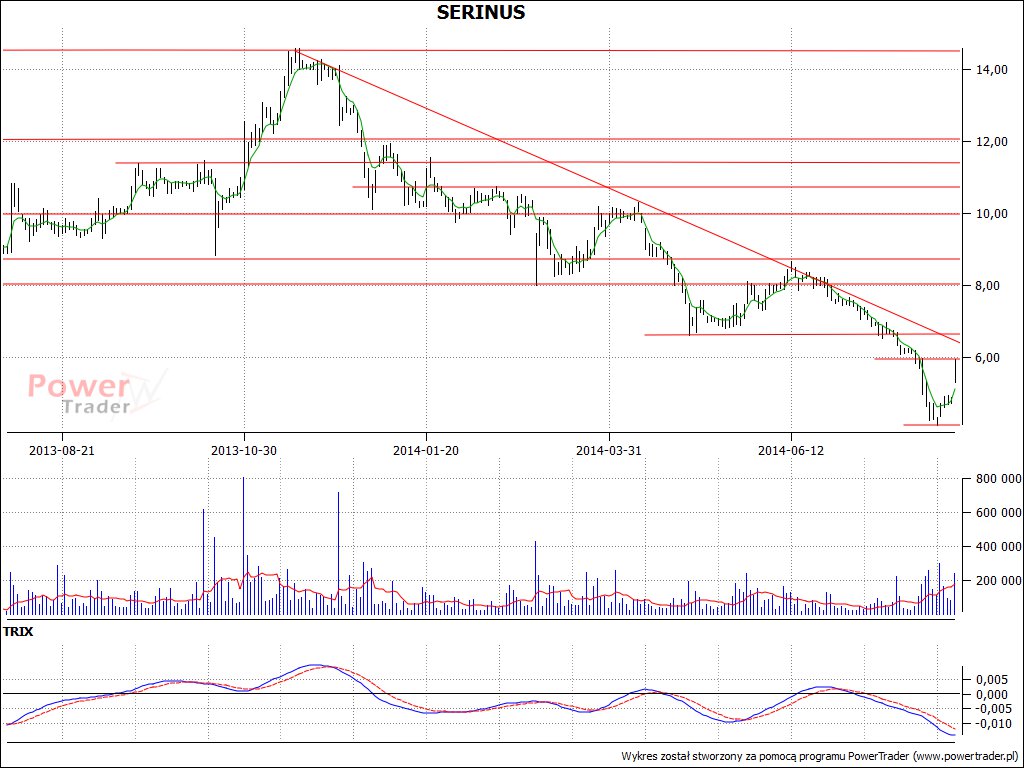Click the TRIX indicator label

click(x=18, y=632)
